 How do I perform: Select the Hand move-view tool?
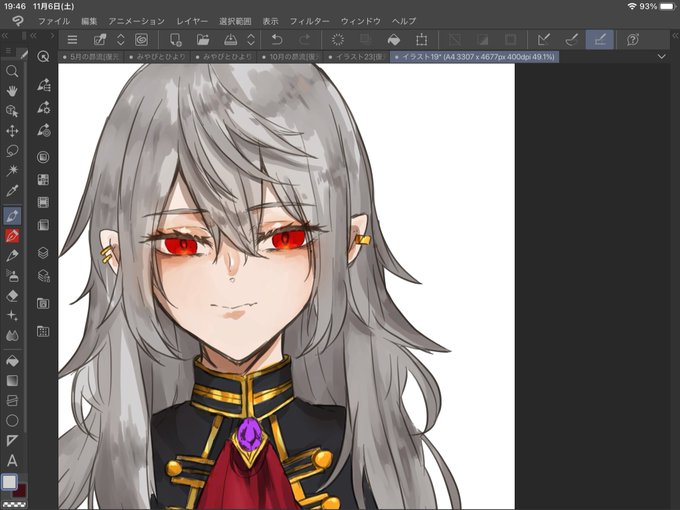coord(12,91)
